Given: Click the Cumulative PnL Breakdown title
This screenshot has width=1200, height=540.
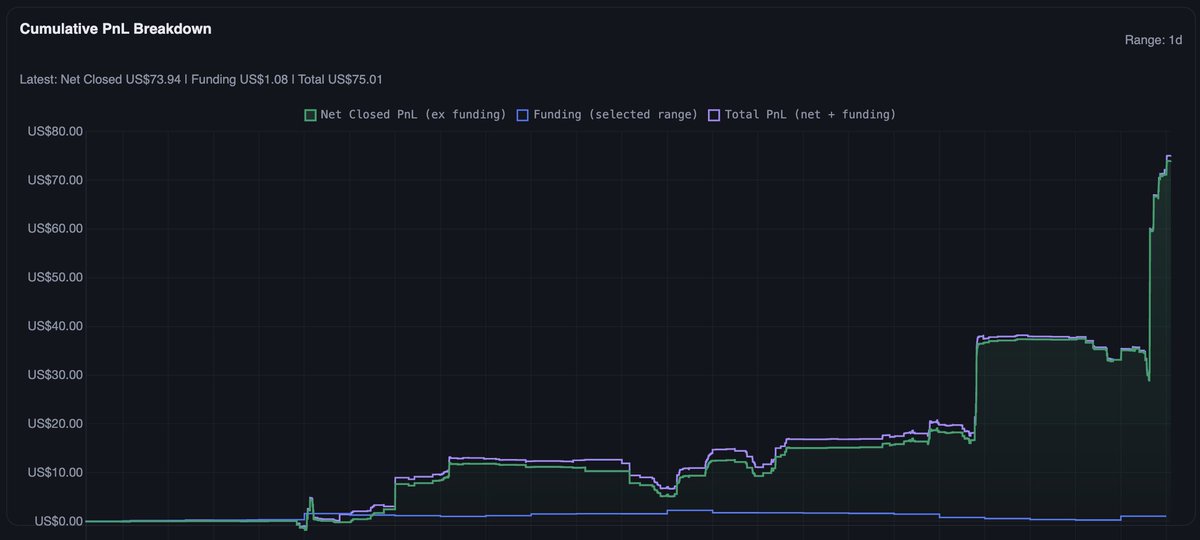Looking at the screenshot, I should click(x=115, y=29).
